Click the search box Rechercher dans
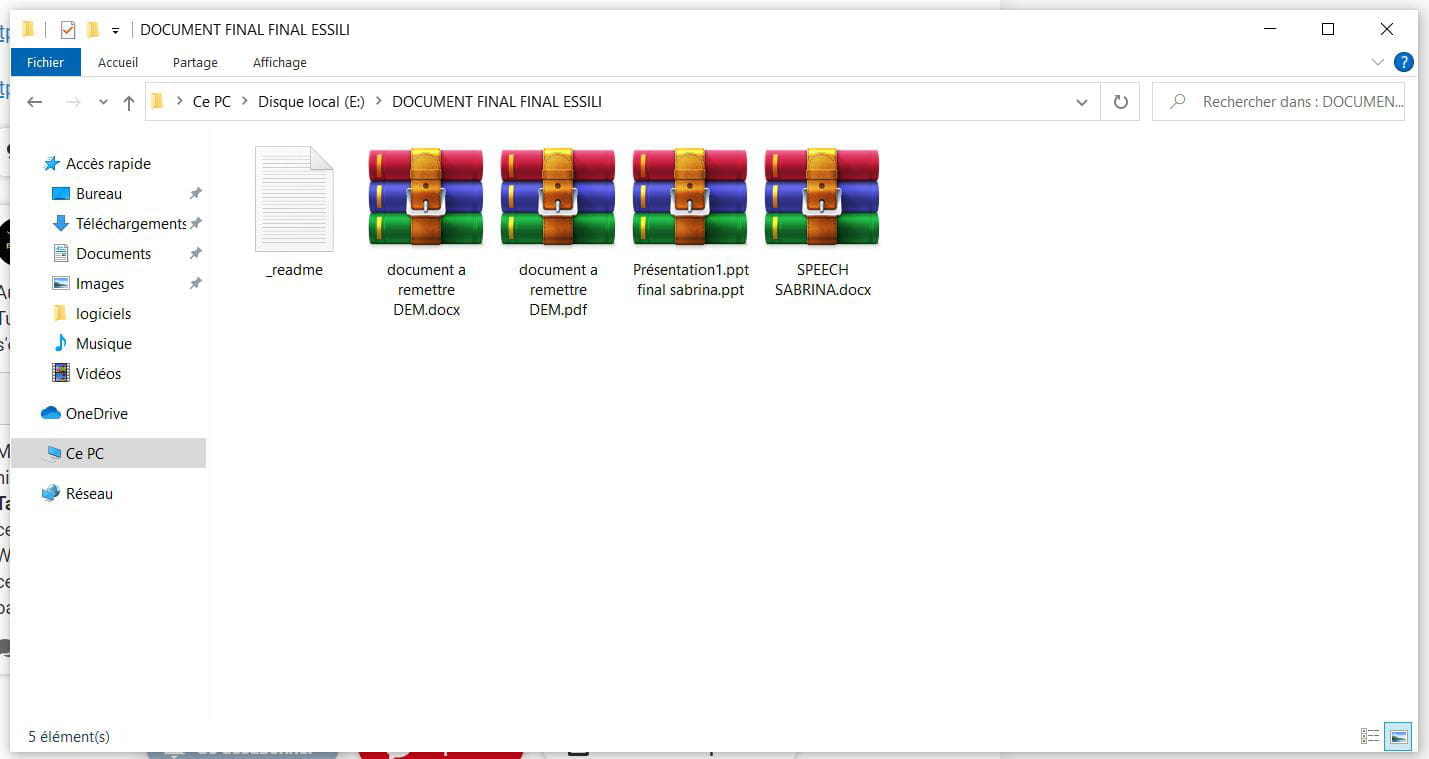 click(1279, 102)
